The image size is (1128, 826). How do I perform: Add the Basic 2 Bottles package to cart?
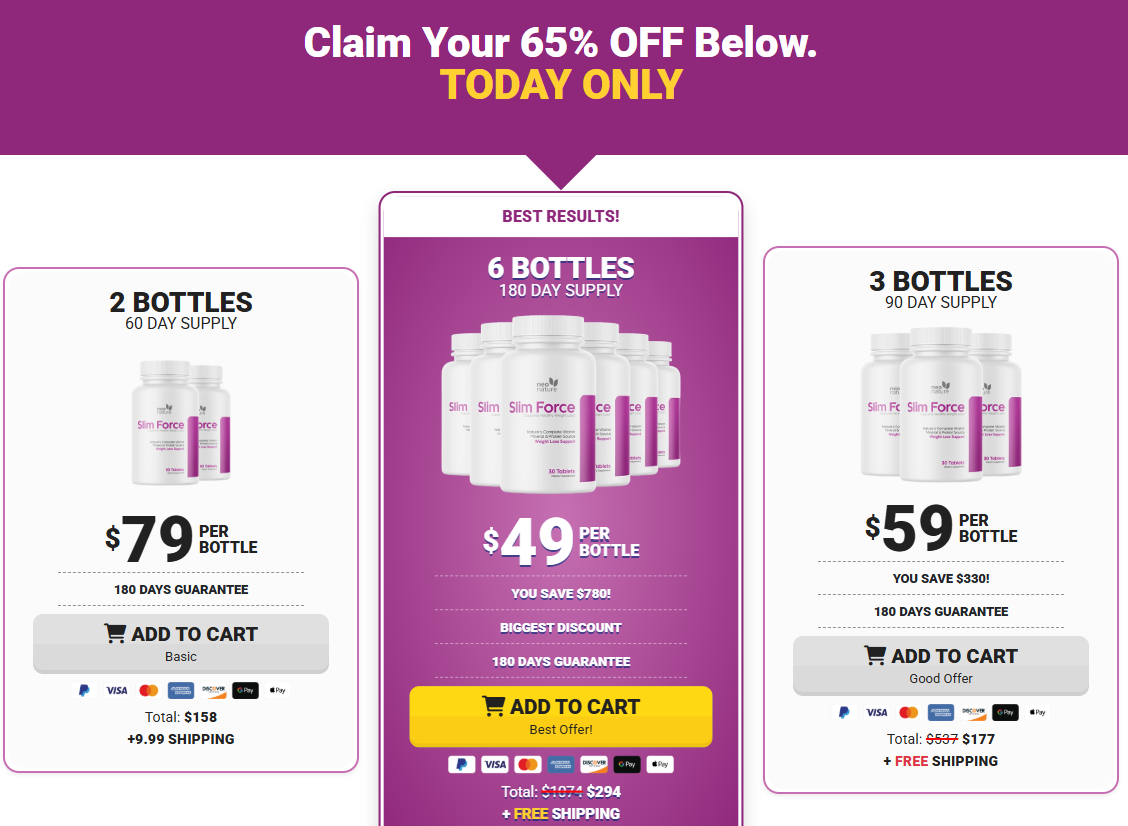pos(181,643)
